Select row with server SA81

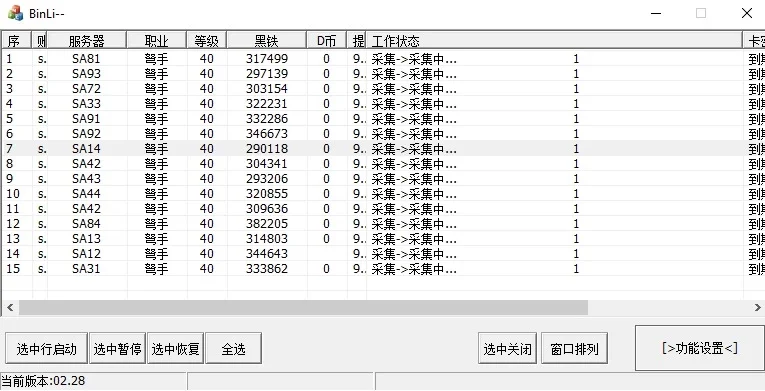383,59
